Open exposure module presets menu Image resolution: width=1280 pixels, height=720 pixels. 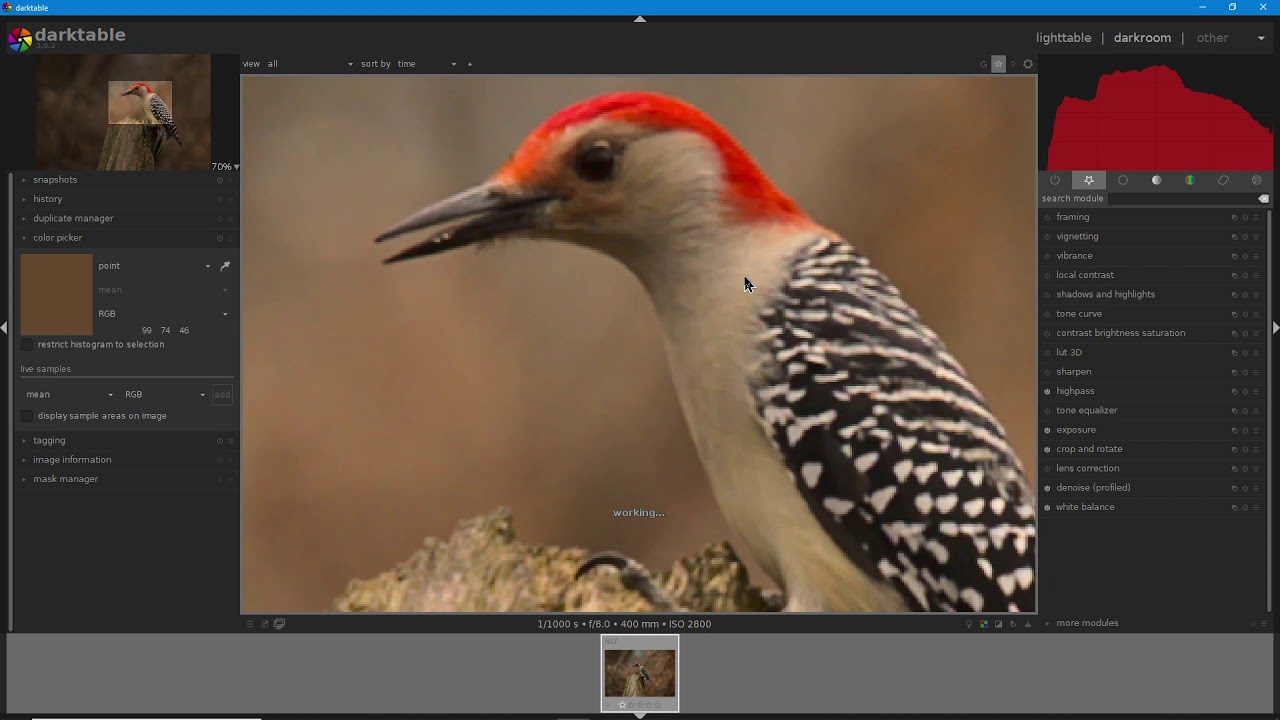[1256, 430]
